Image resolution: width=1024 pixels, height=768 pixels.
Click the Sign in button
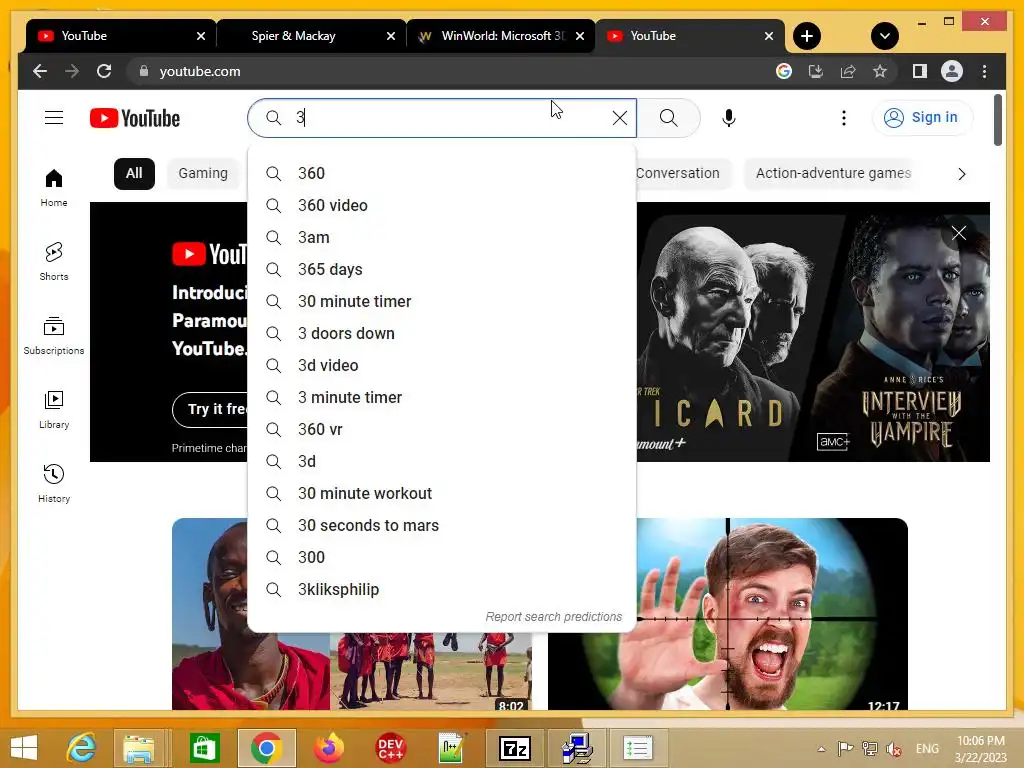pos(921,118)
